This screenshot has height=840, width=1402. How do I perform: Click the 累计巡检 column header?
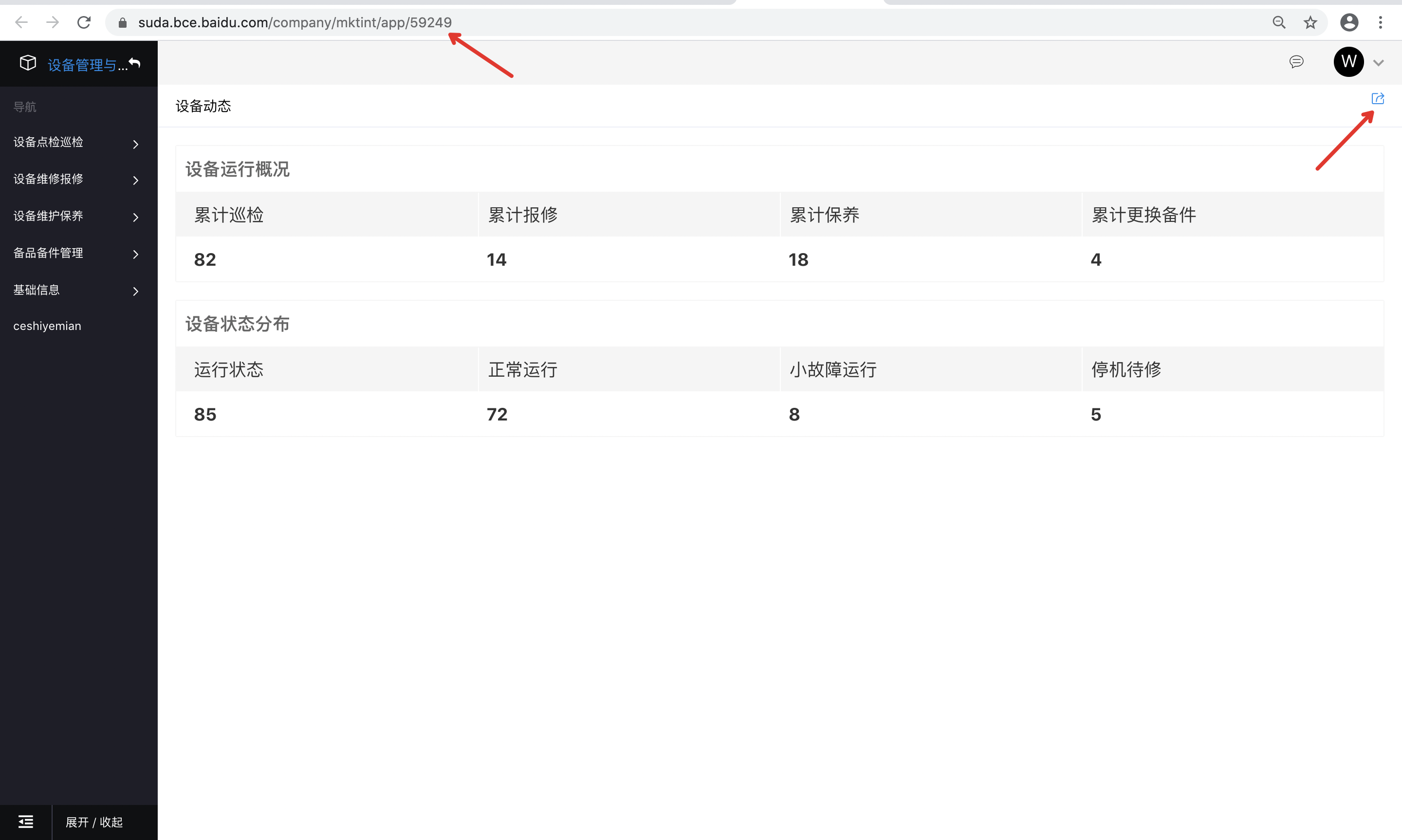pyautogui.click(x=229, y=215)
